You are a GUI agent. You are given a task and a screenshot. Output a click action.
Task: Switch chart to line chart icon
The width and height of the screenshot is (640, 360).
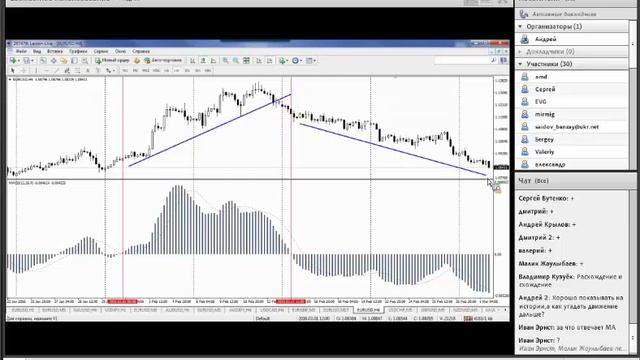point(213,61)
